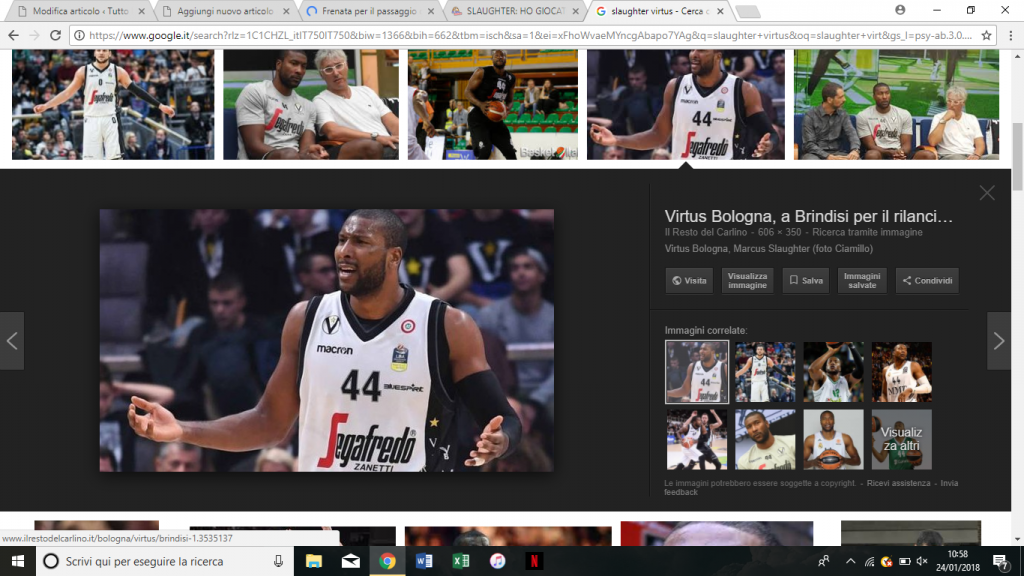Click the browser back arrow

[x=13, y=35]
